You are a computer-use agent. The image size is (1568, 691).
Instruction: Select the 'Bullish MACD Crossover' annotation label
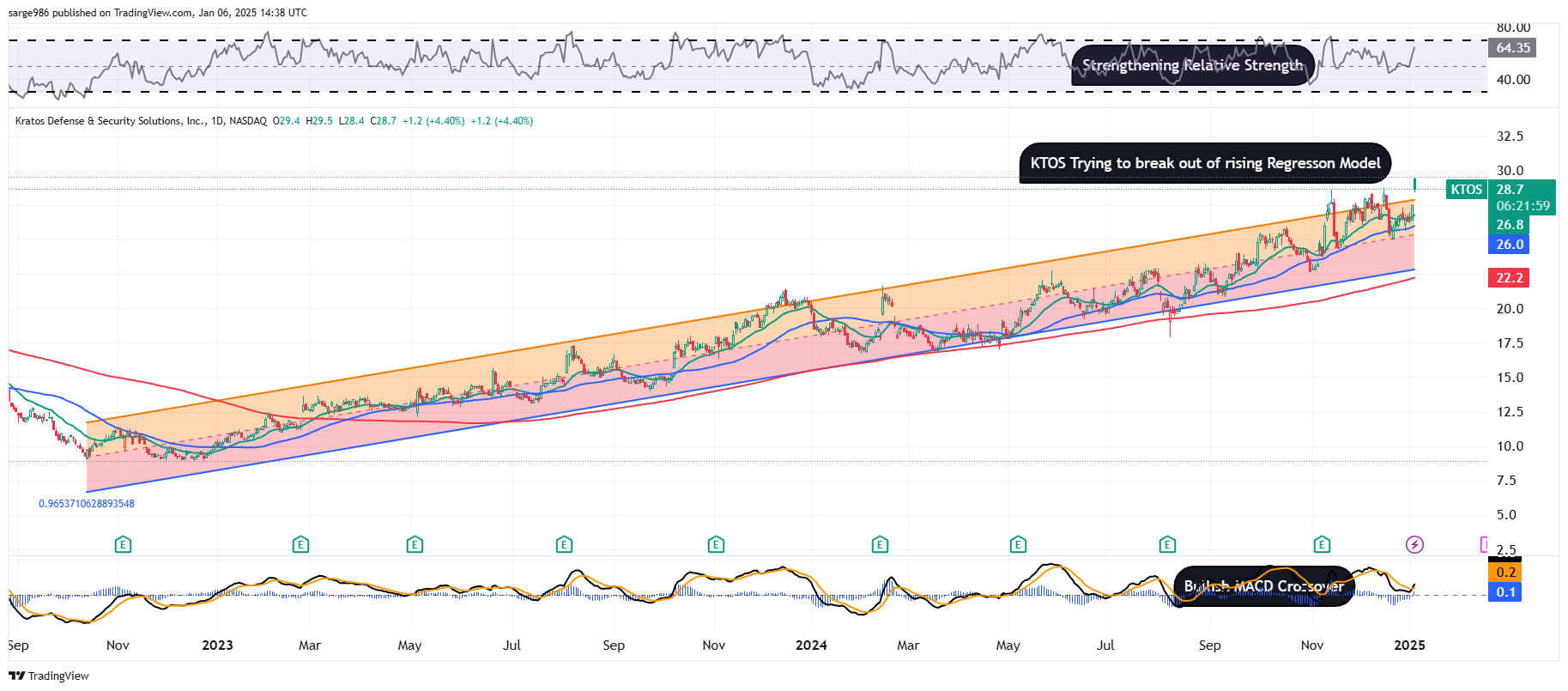tap(1263, 586)
